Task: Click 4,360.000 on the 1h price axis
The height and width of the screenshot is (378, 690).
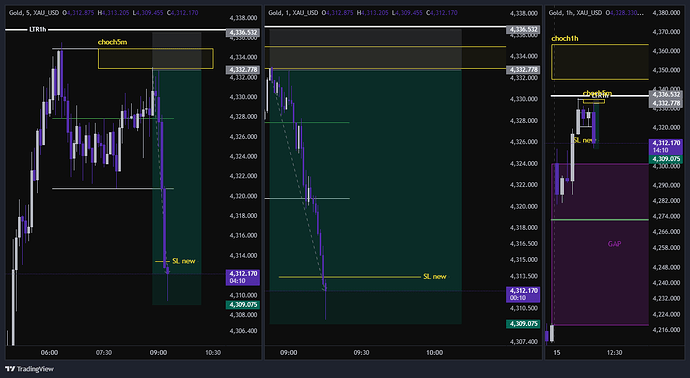Action: pos(666,51)
